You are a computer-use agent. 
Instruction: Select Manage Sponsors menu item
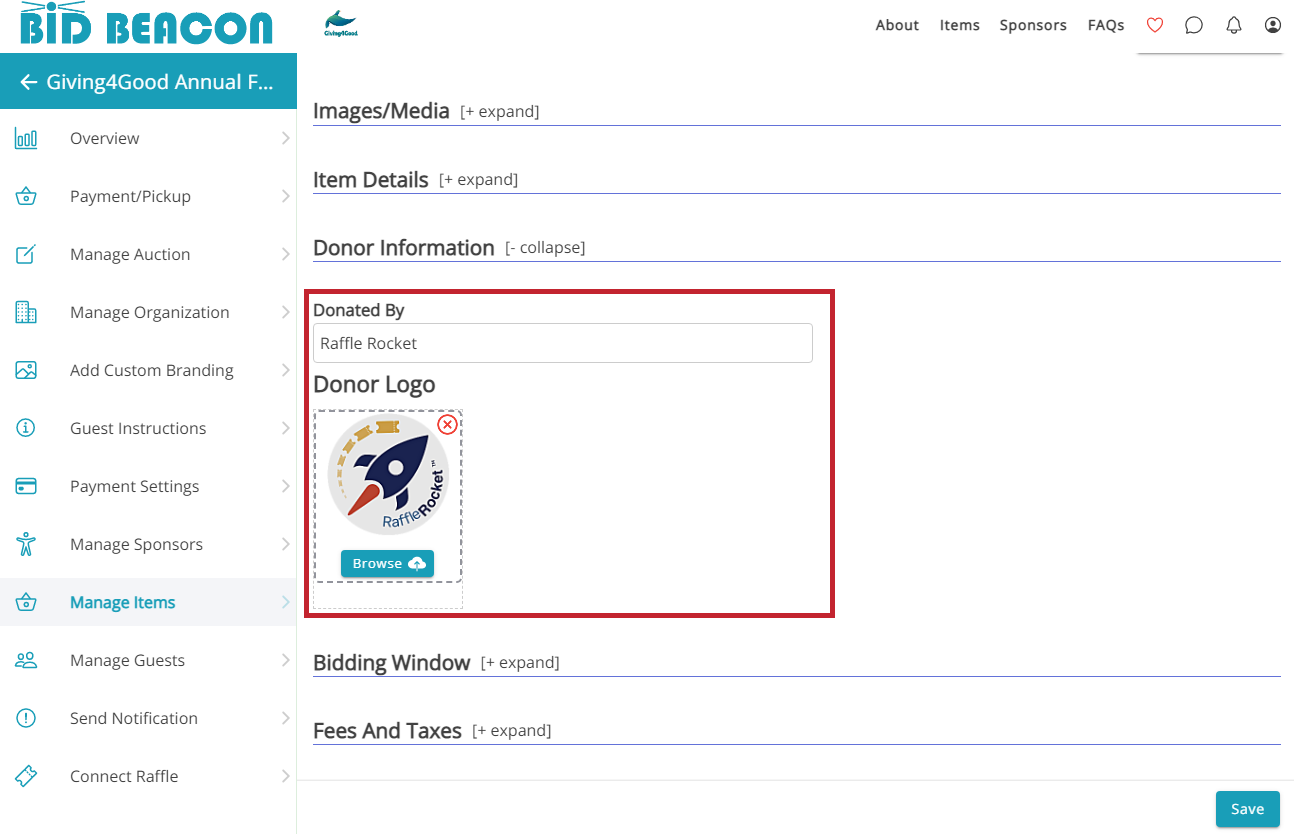click(x=148, y=545)
